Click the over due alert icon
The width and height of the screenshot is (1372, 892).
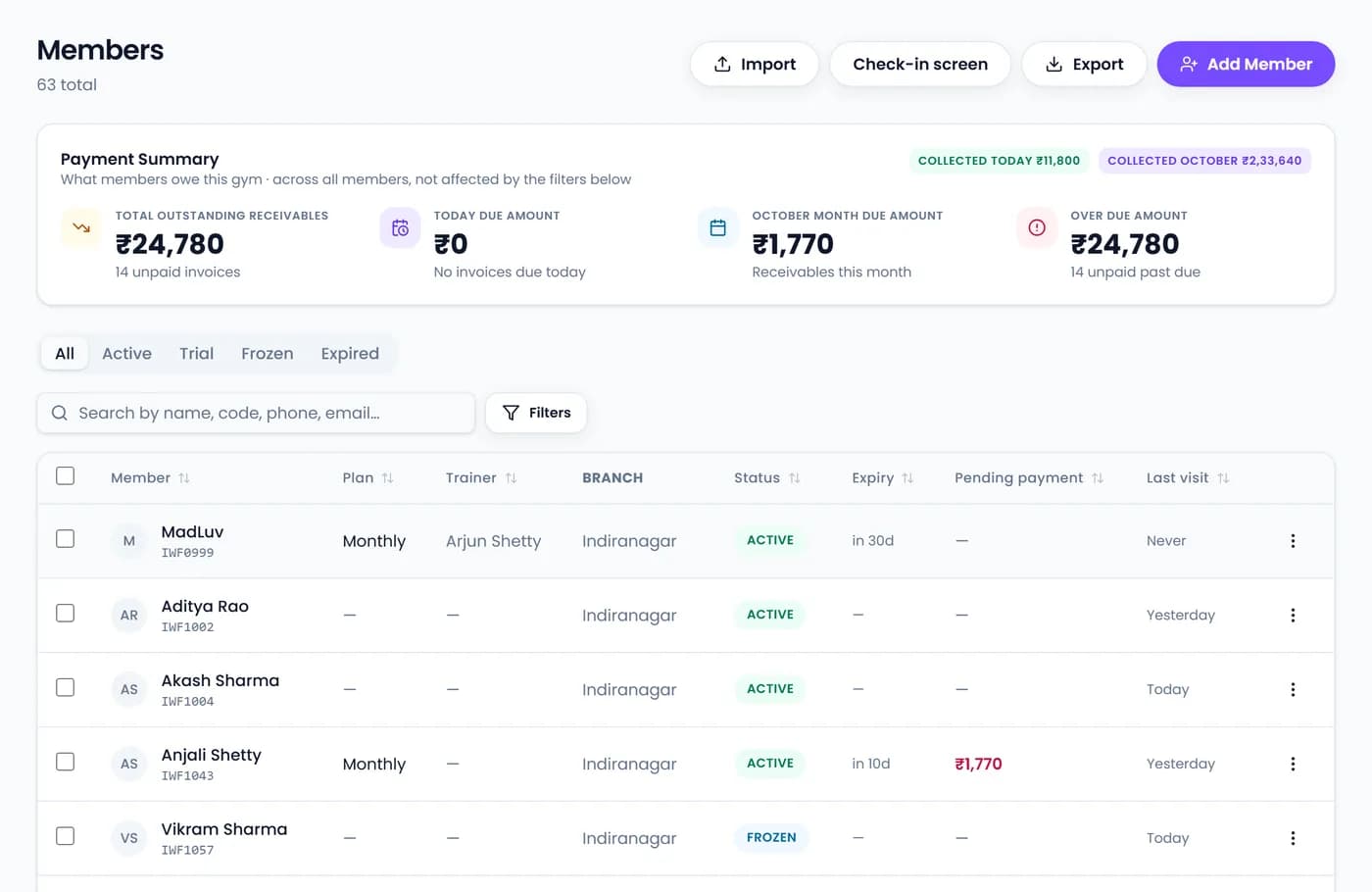point(1037,227)
